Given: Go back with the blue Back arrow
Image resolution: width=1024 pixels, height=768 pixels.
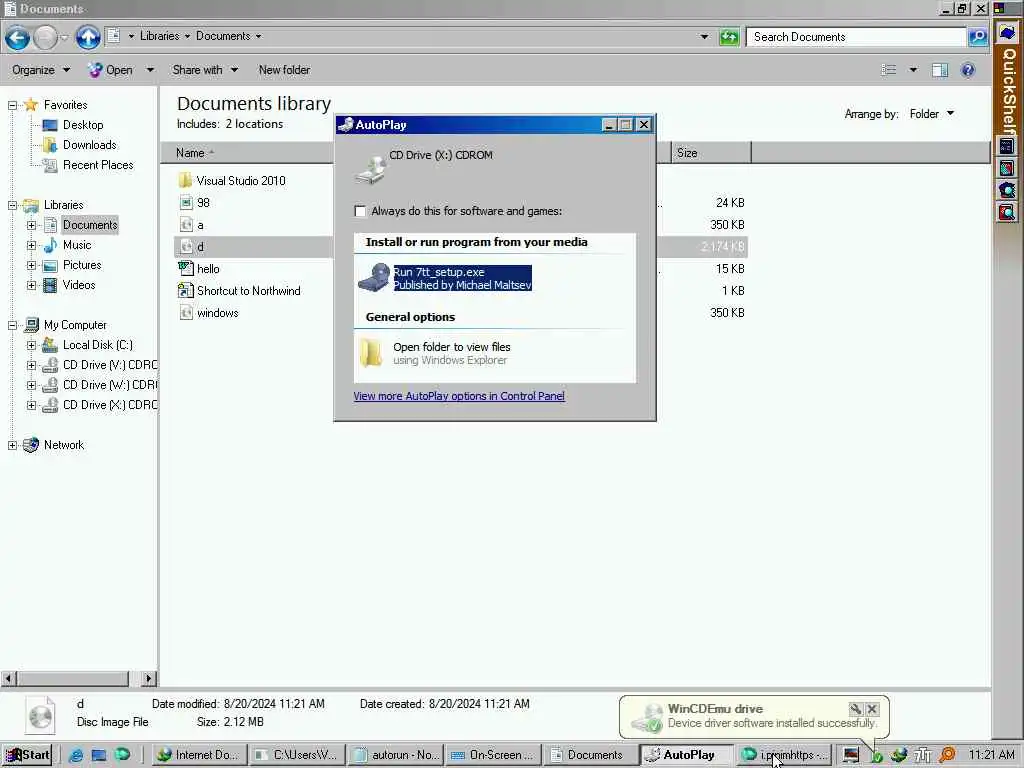Looking at the screenshot, I should coord(18,37).
